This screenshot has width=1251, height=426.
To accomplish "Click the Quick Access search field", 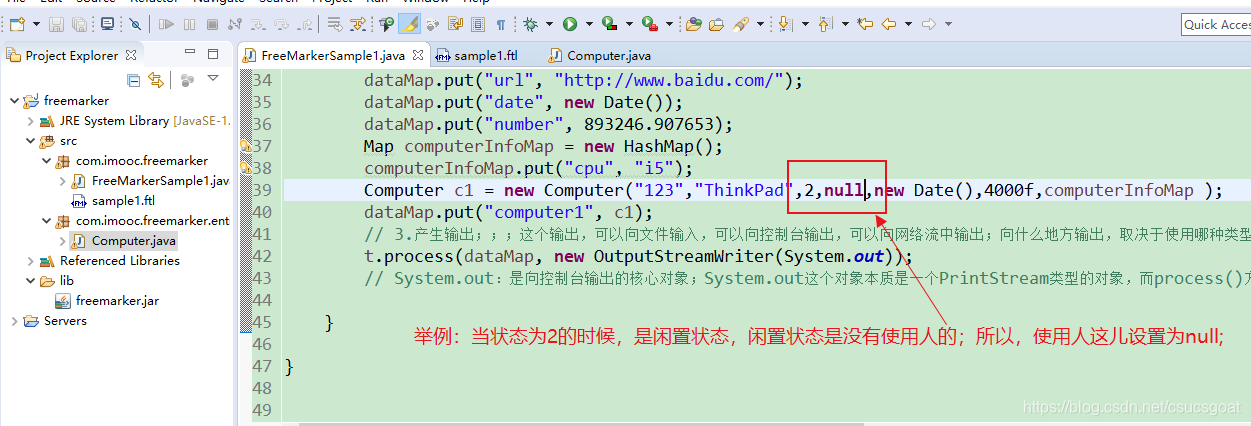I will click(x=1215, y=24).
